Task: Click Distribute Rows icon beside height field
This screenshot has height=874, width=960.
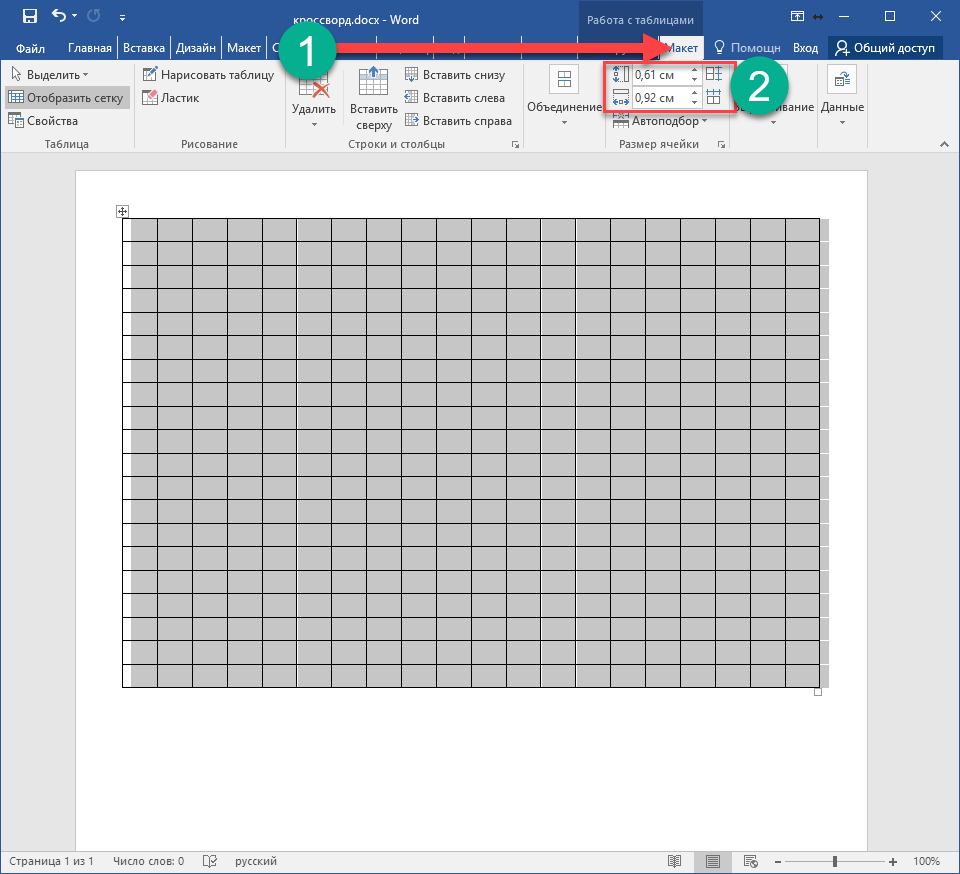Action: point(713,74)
